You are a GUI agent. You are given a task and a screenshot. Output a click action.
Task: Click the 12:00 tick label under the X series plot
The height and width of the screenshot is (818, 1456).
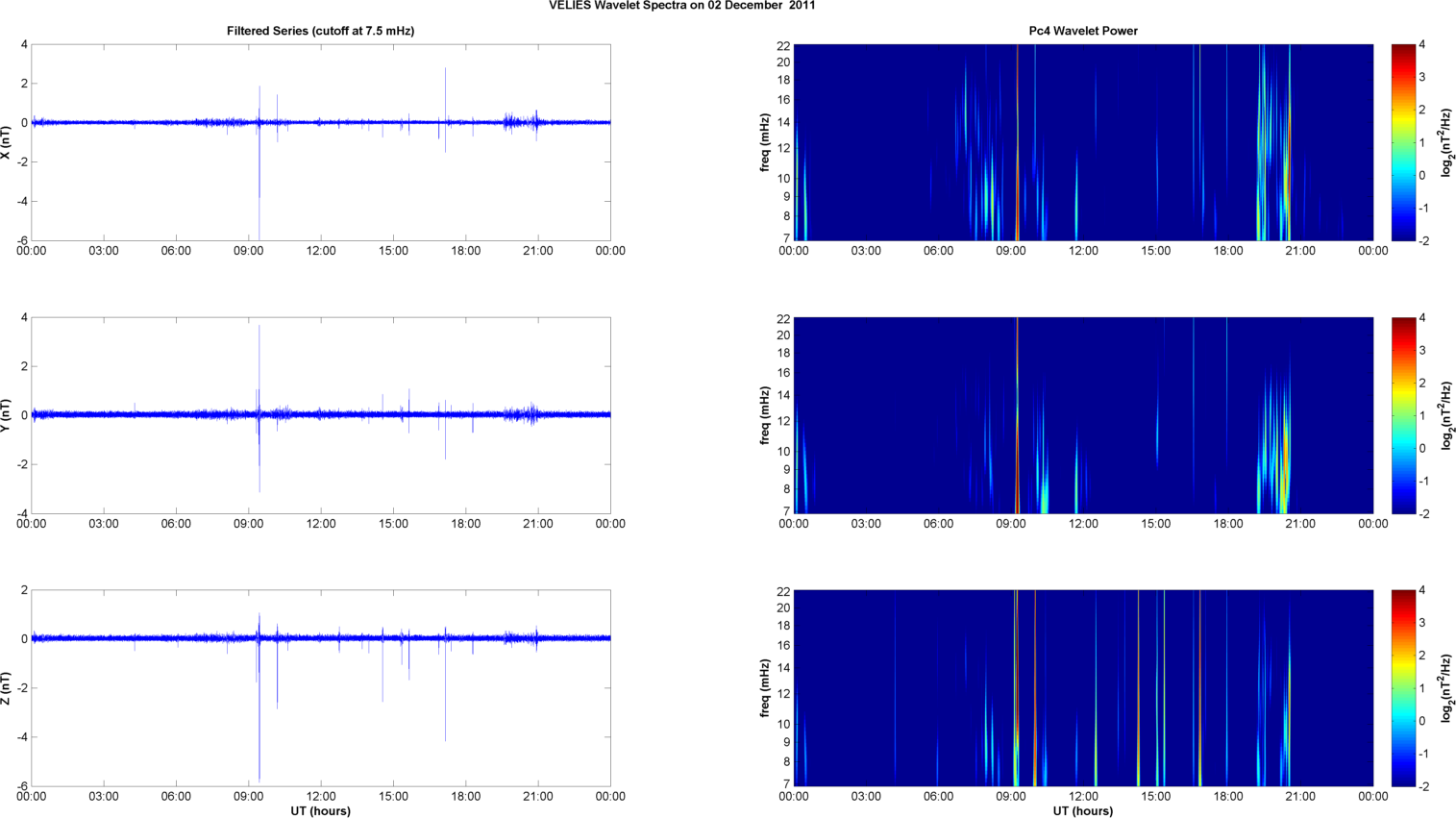[x=321, y=251]
